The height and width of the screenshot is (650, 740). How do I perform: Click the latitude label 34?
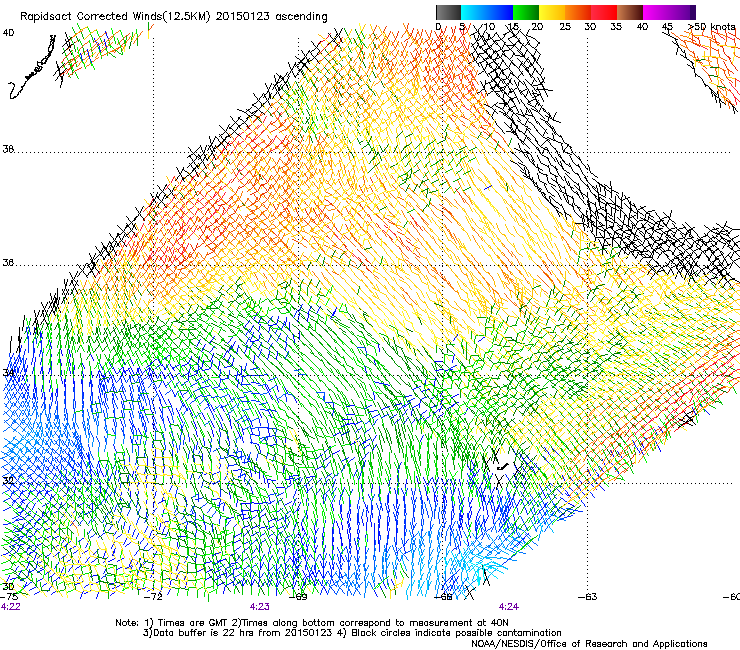click(8, 373)
